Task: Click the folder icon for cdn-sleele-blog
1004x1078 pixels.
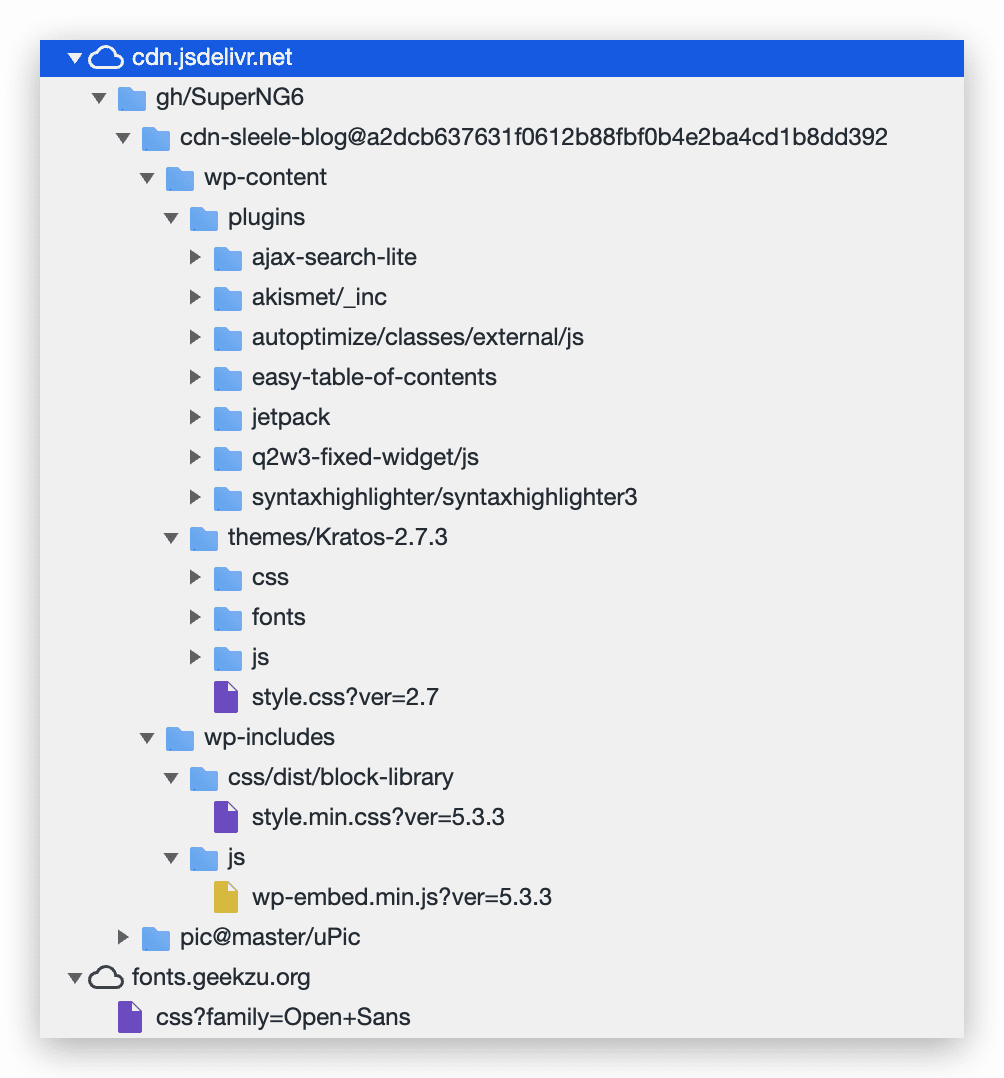Action: tap(155, 138)
